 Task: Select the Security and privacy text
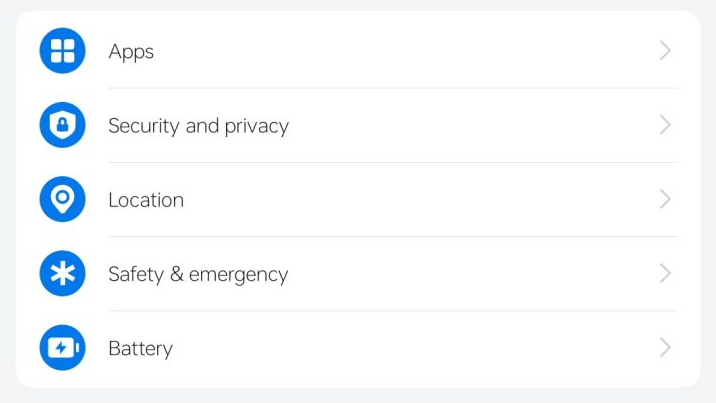click(x=198, y=126)
